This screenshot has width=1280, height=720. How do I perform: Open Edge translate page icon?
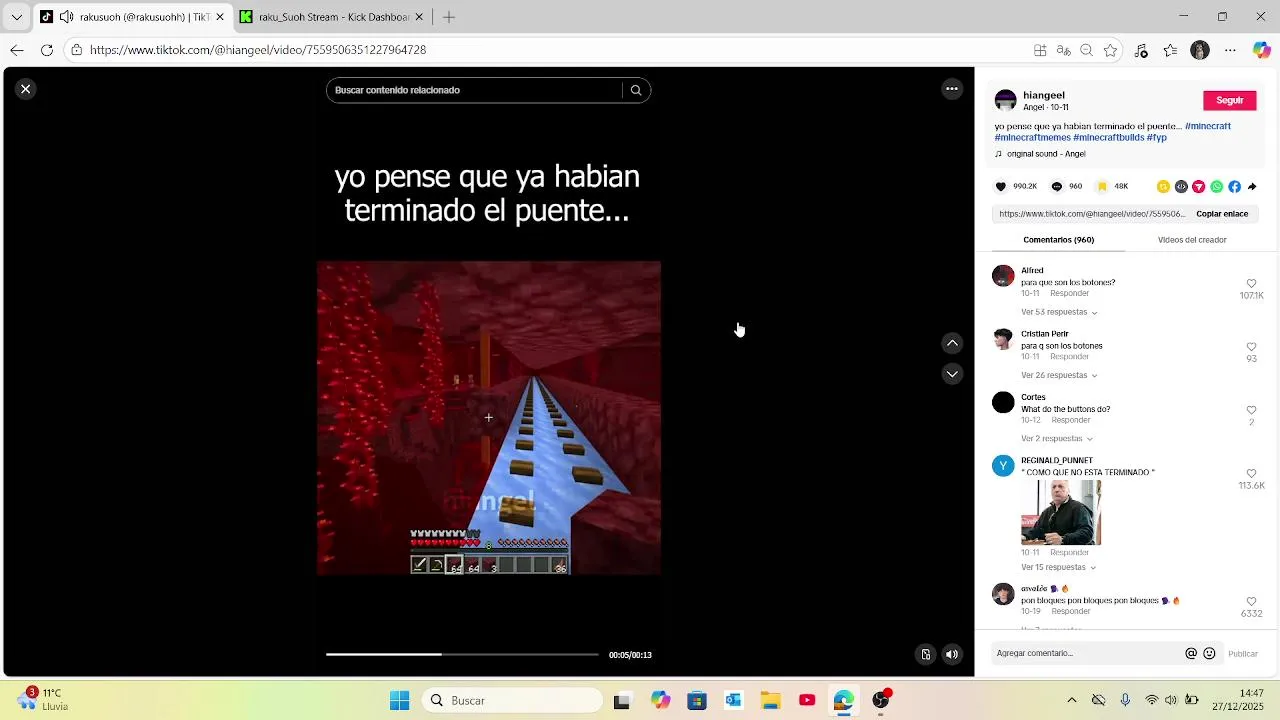(x=1063, y=50)
